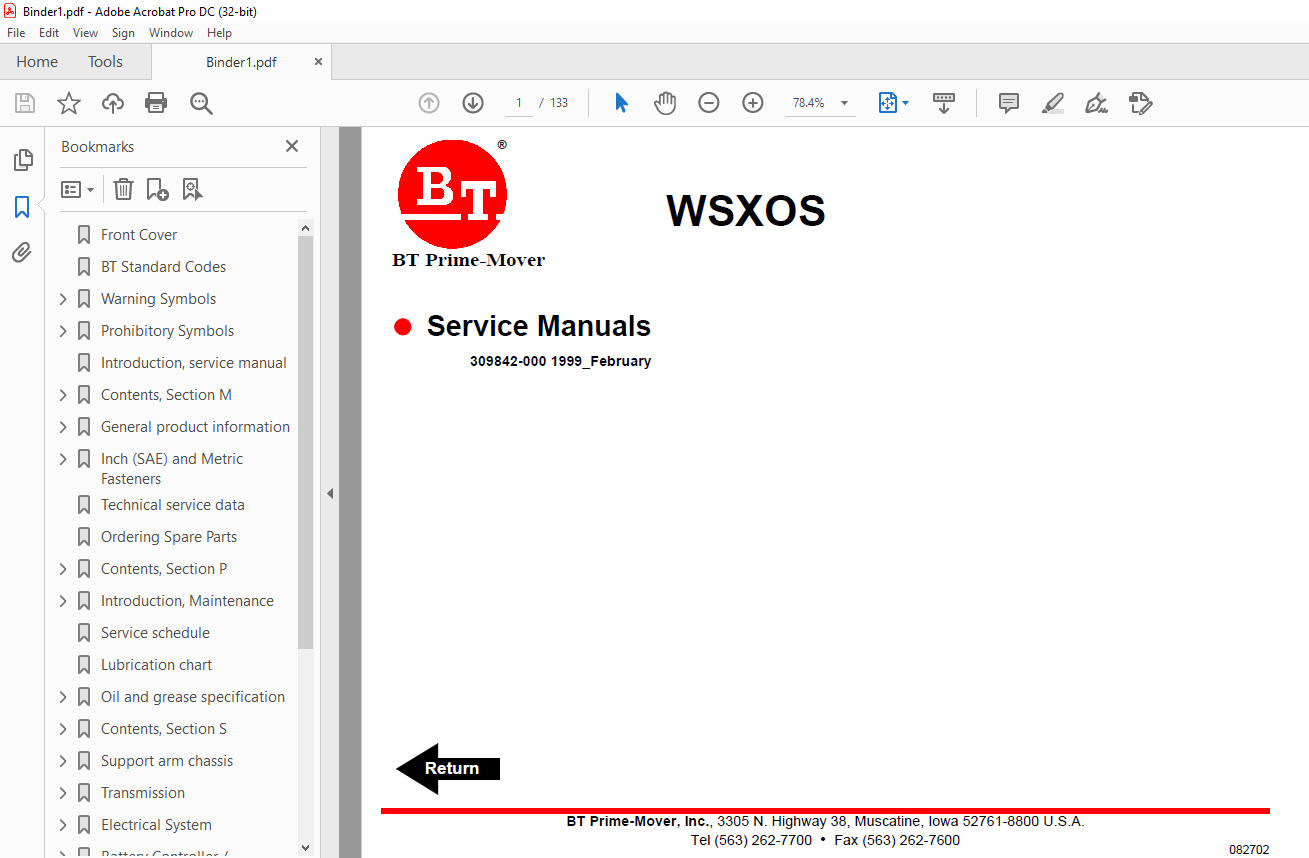Select the Highlight text tool

[x=1052, y=103]
